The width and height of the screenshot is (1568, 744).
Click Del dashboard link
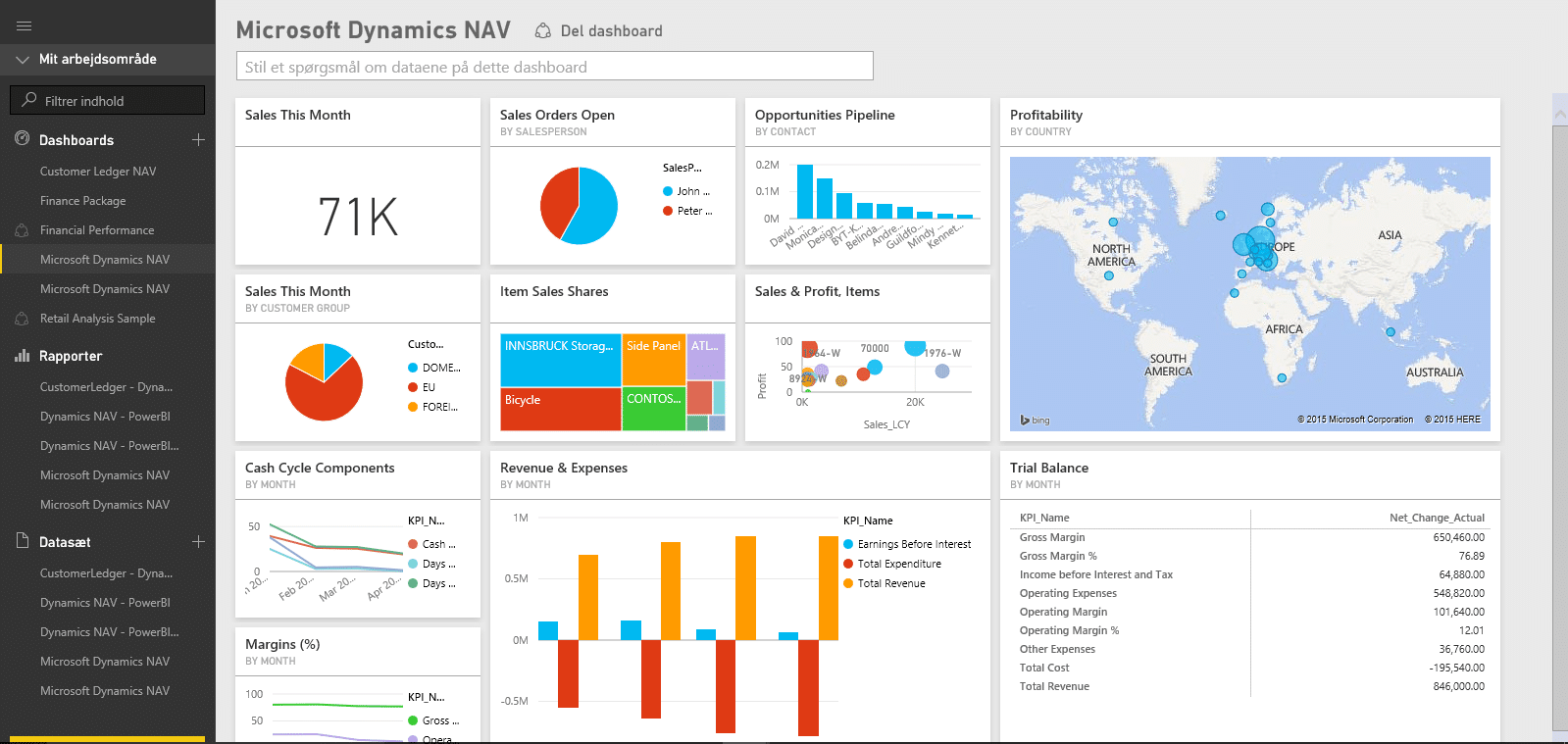tap(611, 31)
